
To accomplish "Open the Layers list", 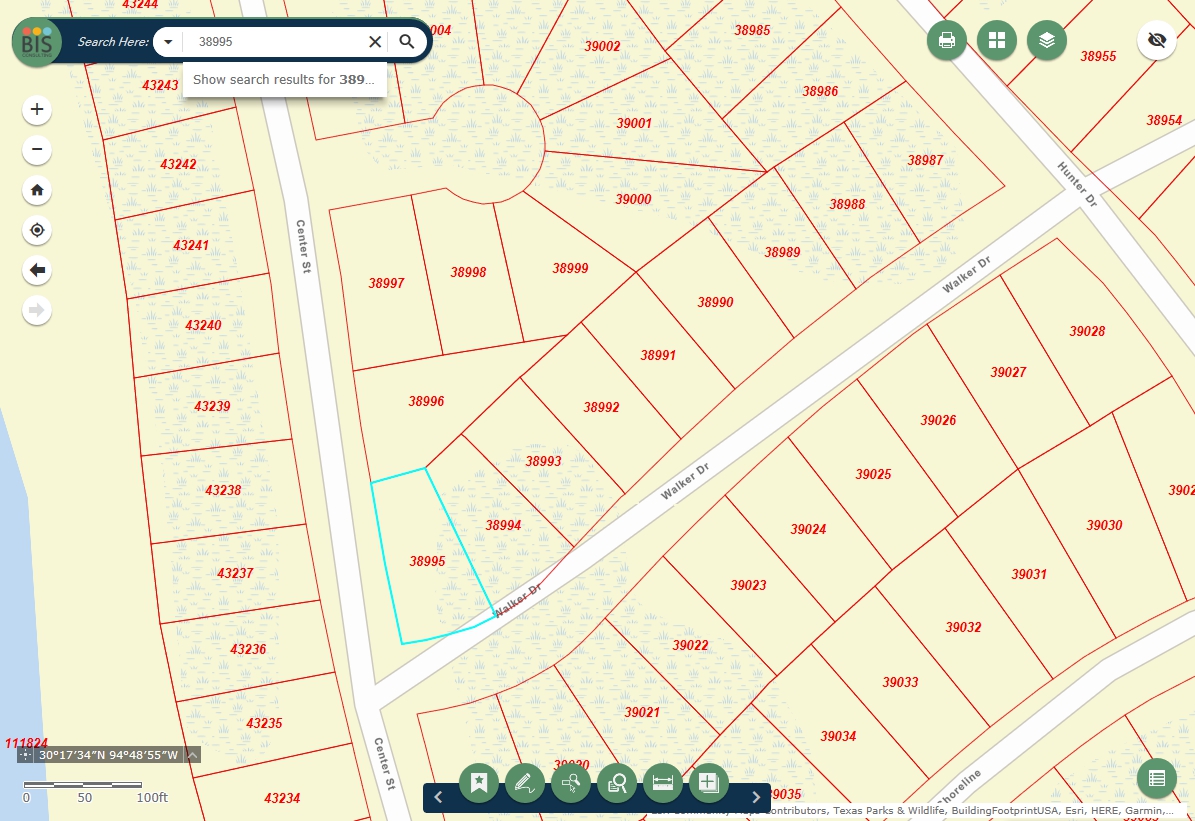I will pos(1046,41).
